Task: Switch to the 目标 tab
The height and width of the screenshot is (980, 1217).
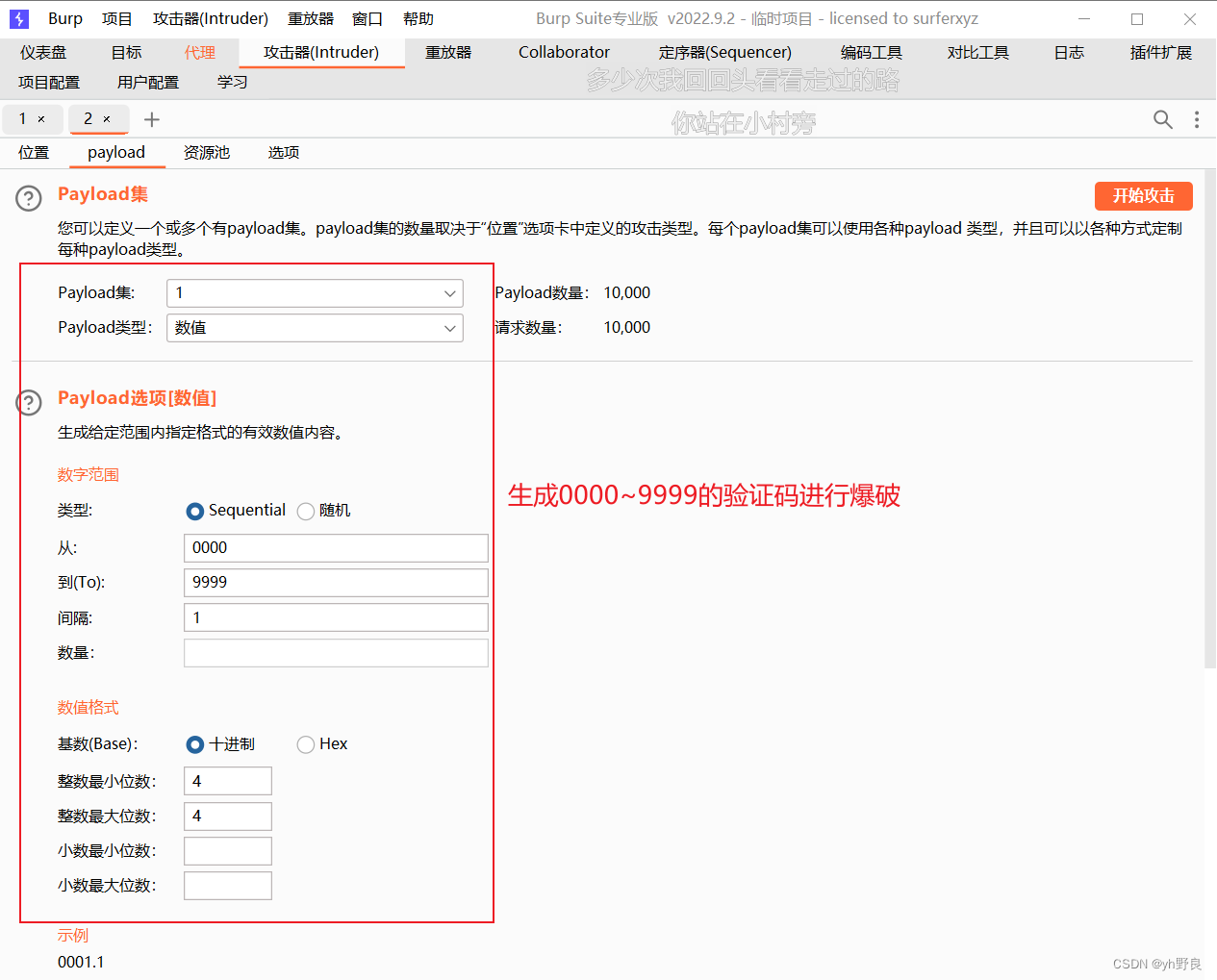Action: tap(126, 53)
